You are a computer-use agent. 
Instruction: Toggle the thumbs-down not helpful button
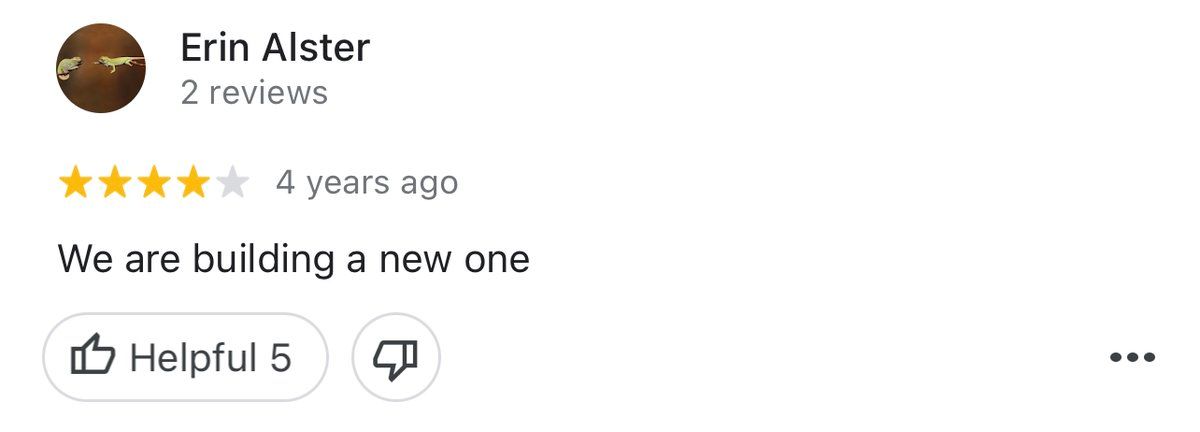coord(396,357)
